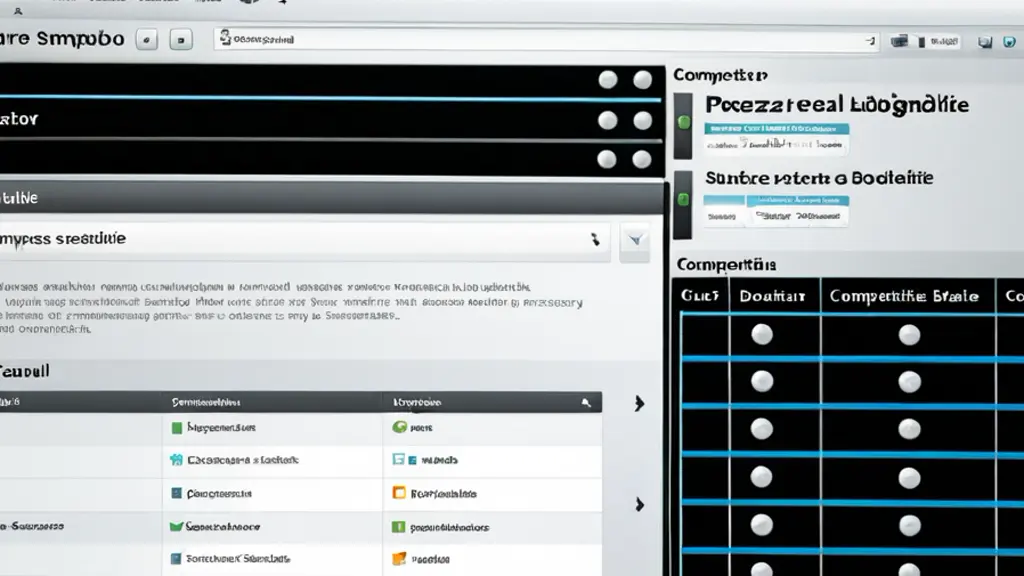
Task: Toggle the green indicator beside the lower large heading
Action: (684, 199)
